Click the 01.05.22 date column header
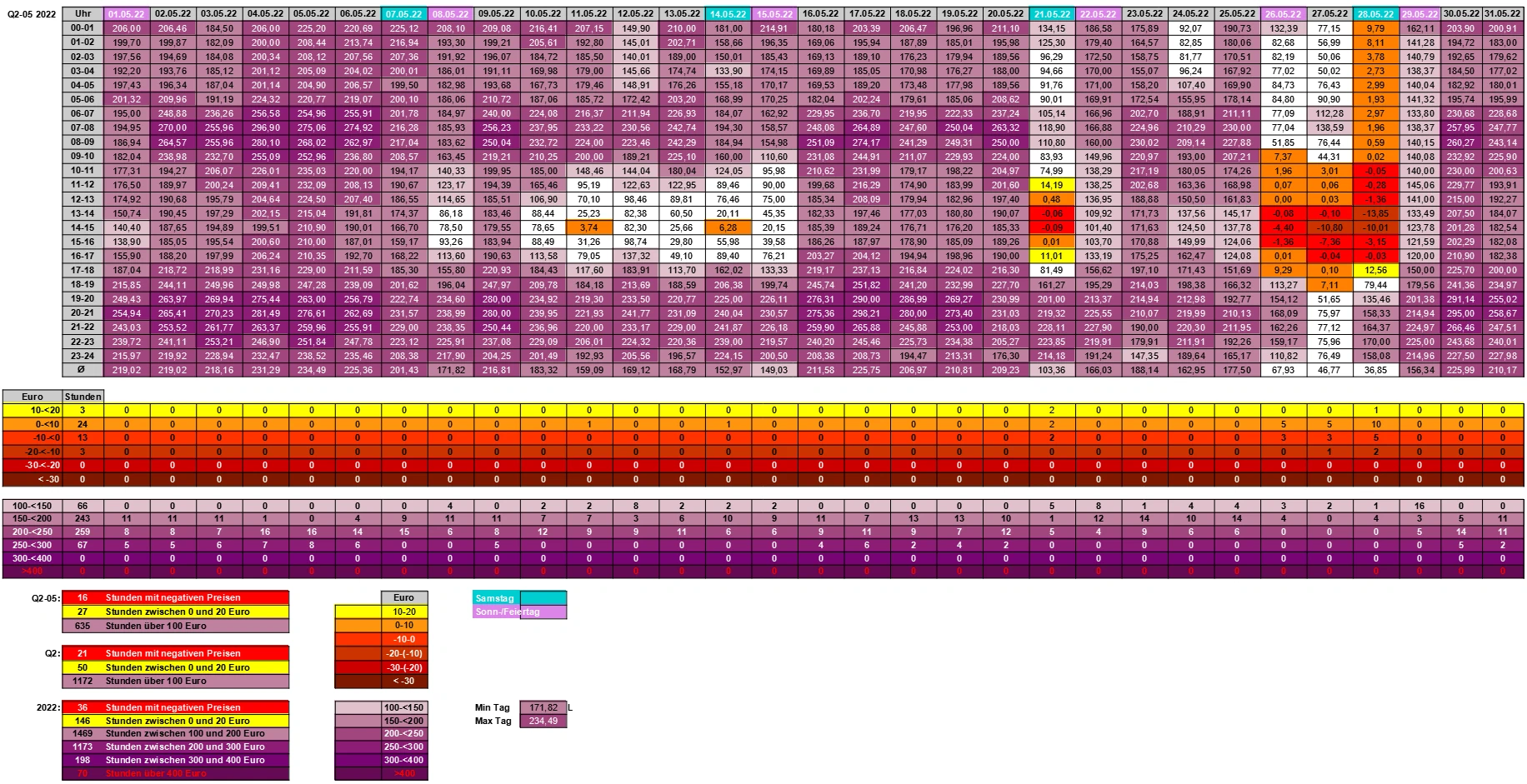Viewport: 1527px width, 784px height. [x=127, y=14]
